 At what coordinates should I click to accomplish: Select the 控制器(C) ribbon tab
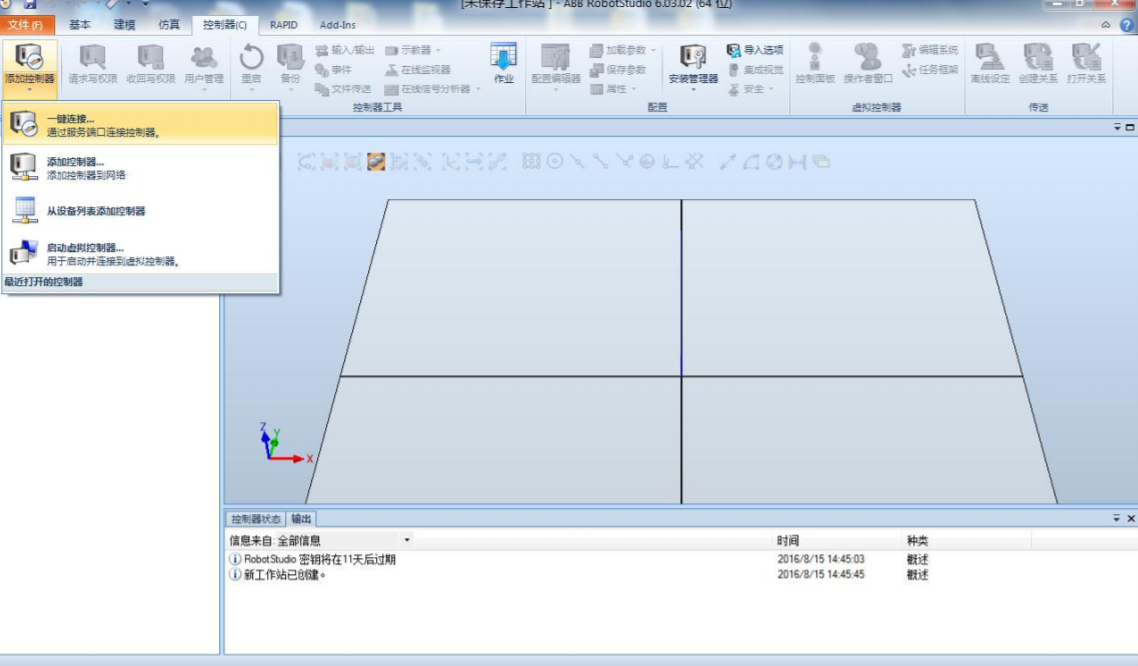coord(224,25)
